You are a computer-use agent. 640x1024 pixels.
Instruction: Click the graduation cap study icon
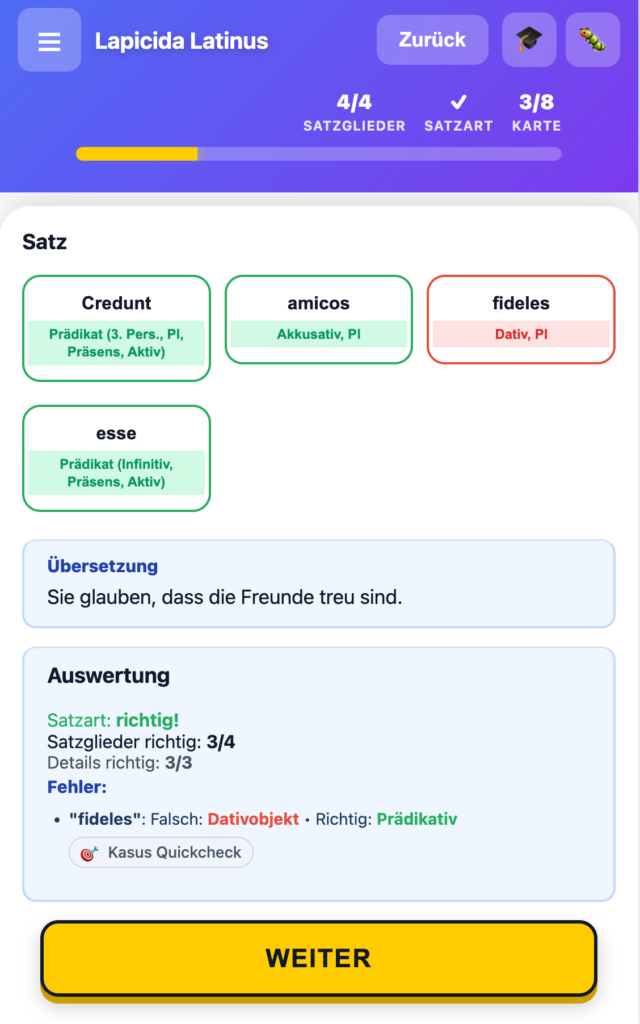point(528,39)
